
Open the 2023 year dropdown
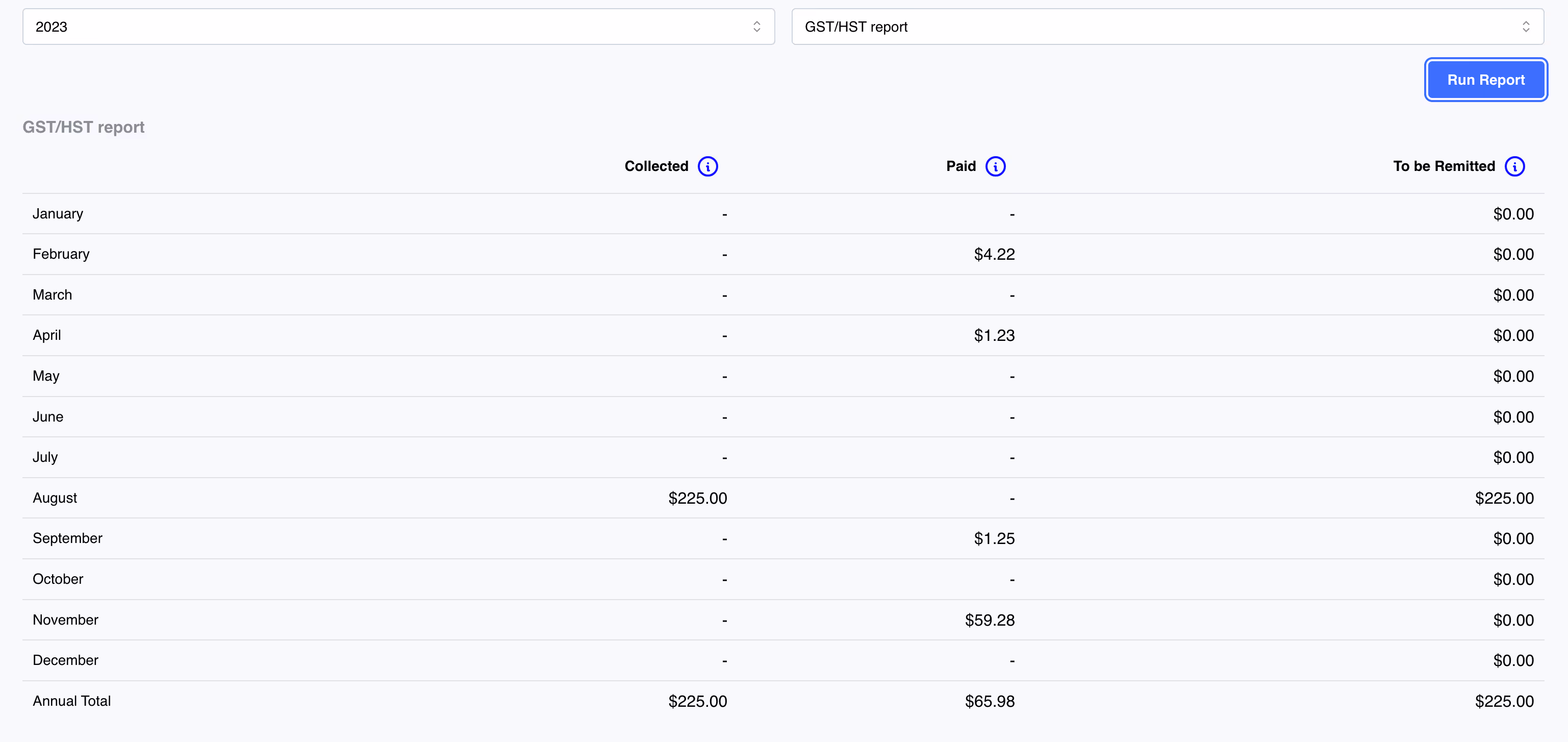click(x=399, y=27)
